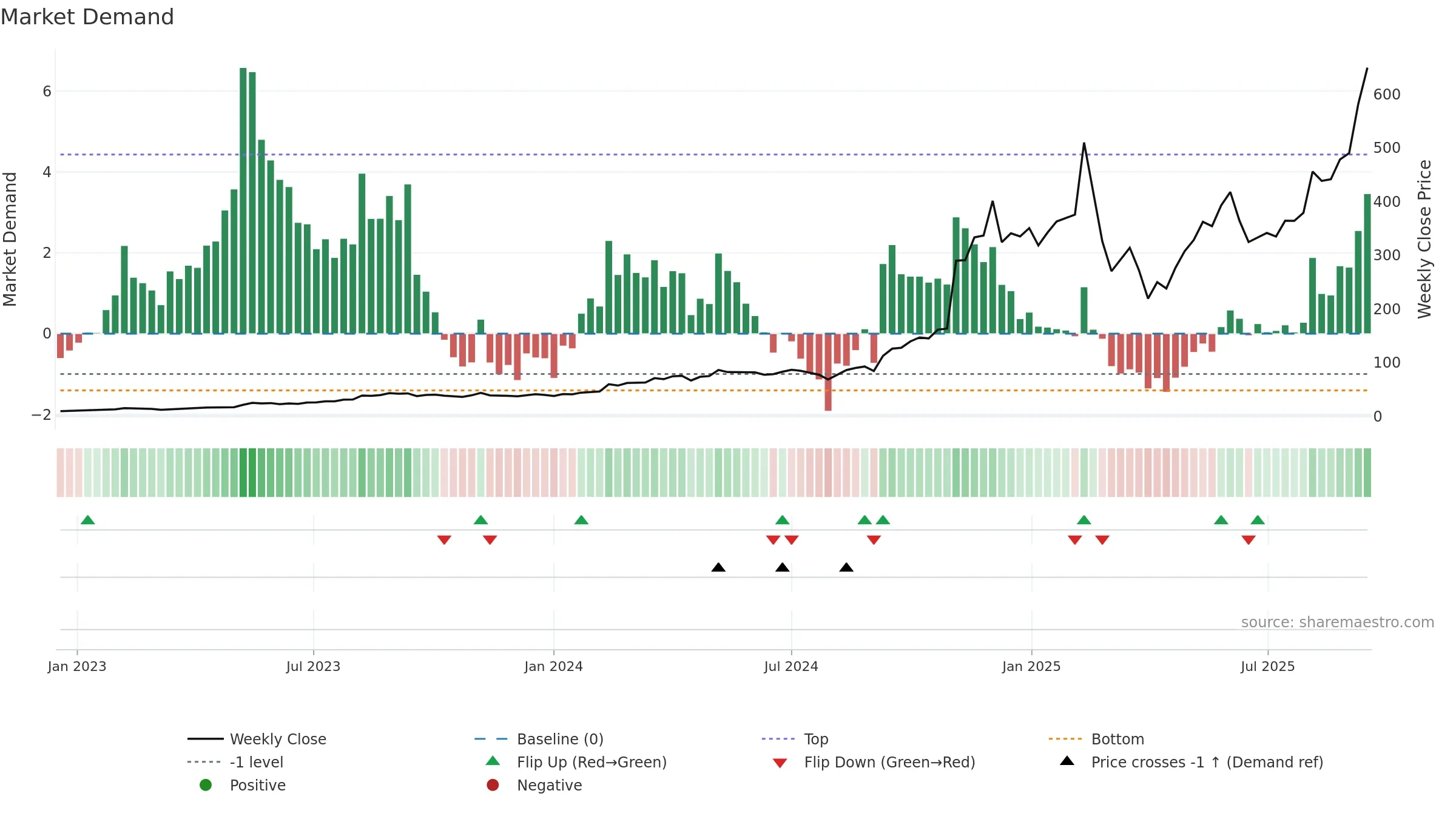Click the green flip-up triangle in early 2025

click(x=1084, y=520)
